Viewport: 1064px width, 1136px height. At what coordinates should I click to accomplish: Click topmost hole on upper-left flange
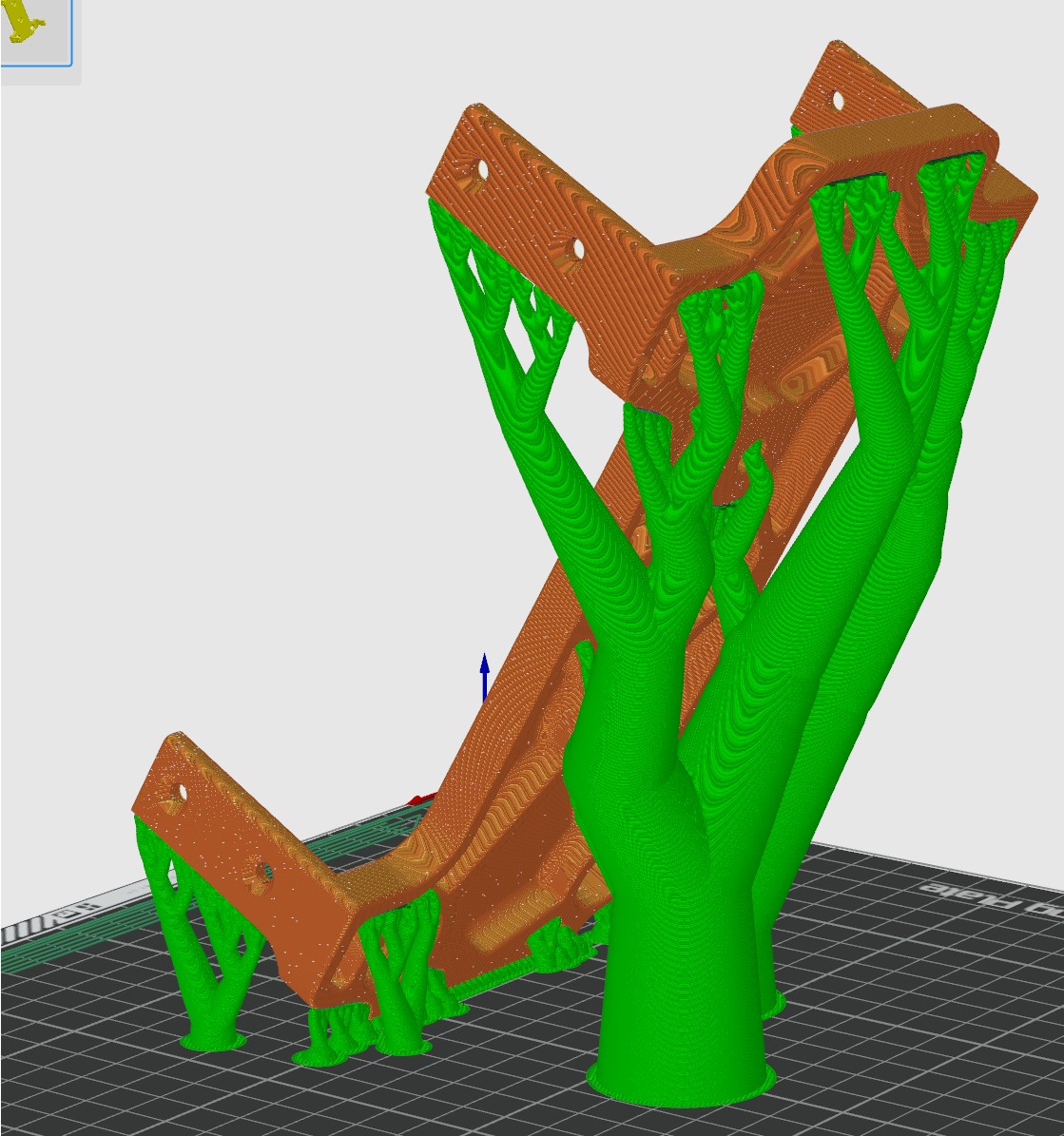pyautogui.click(x=482, y=170)
